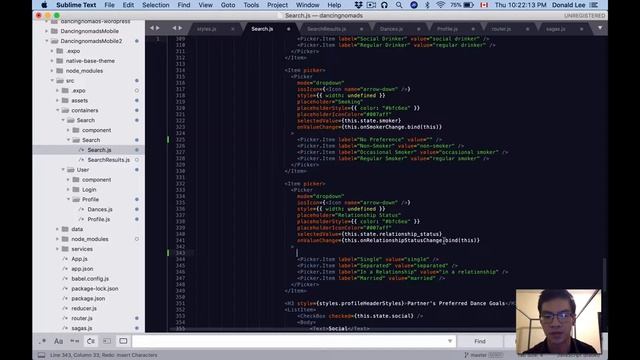Toggle highlight matches option
Viewport: 640px width, 360px height.
coord(123,341)
